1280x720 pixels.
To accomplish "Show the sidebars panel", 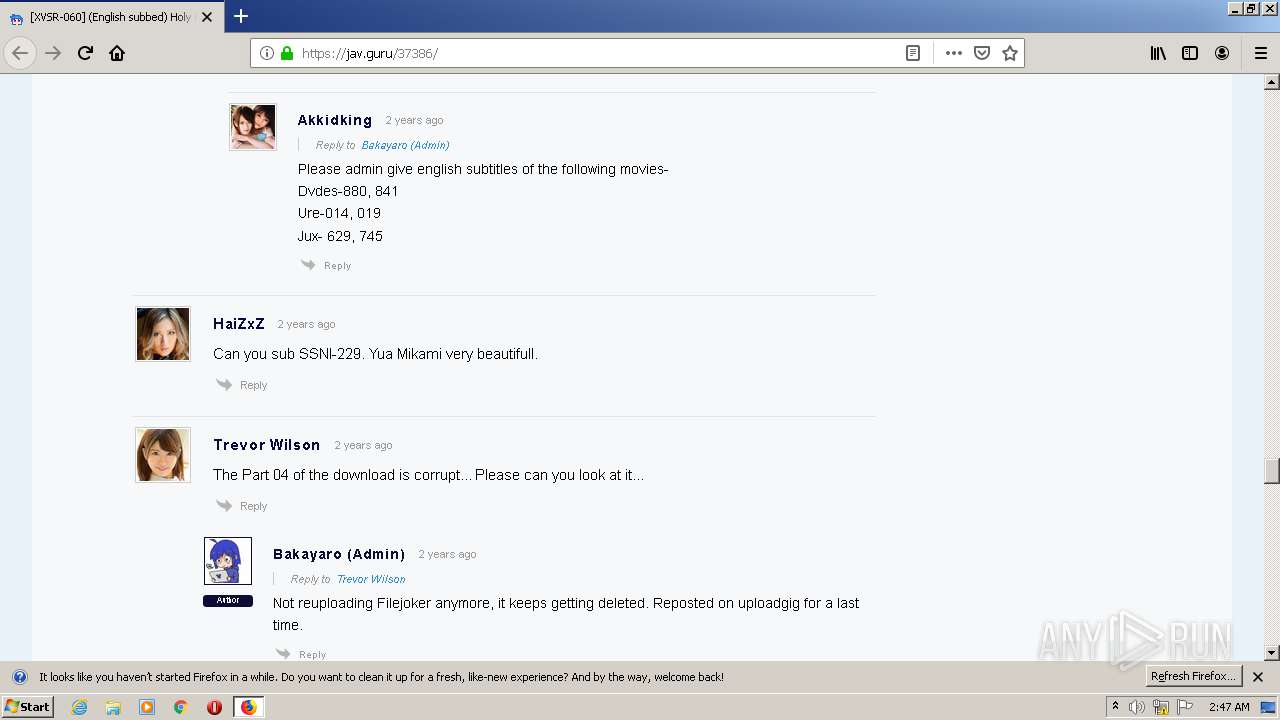I will click(x=1190, y=53).
